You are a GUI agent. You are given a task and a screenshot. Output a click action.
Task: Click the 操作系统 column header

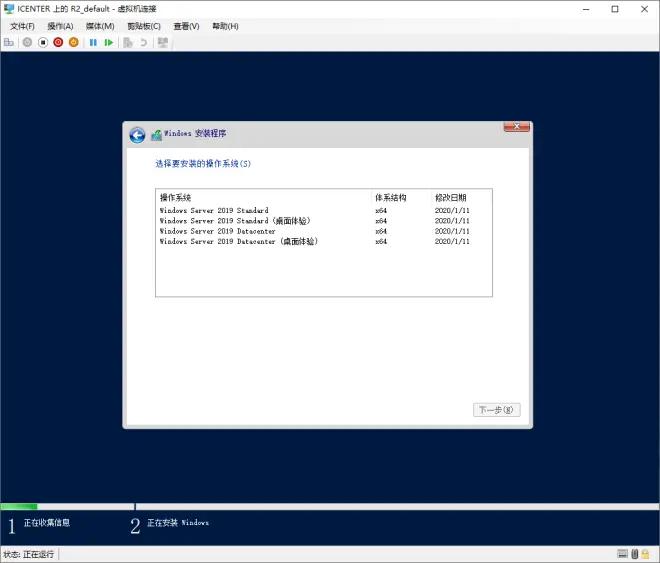click(264, 197)
